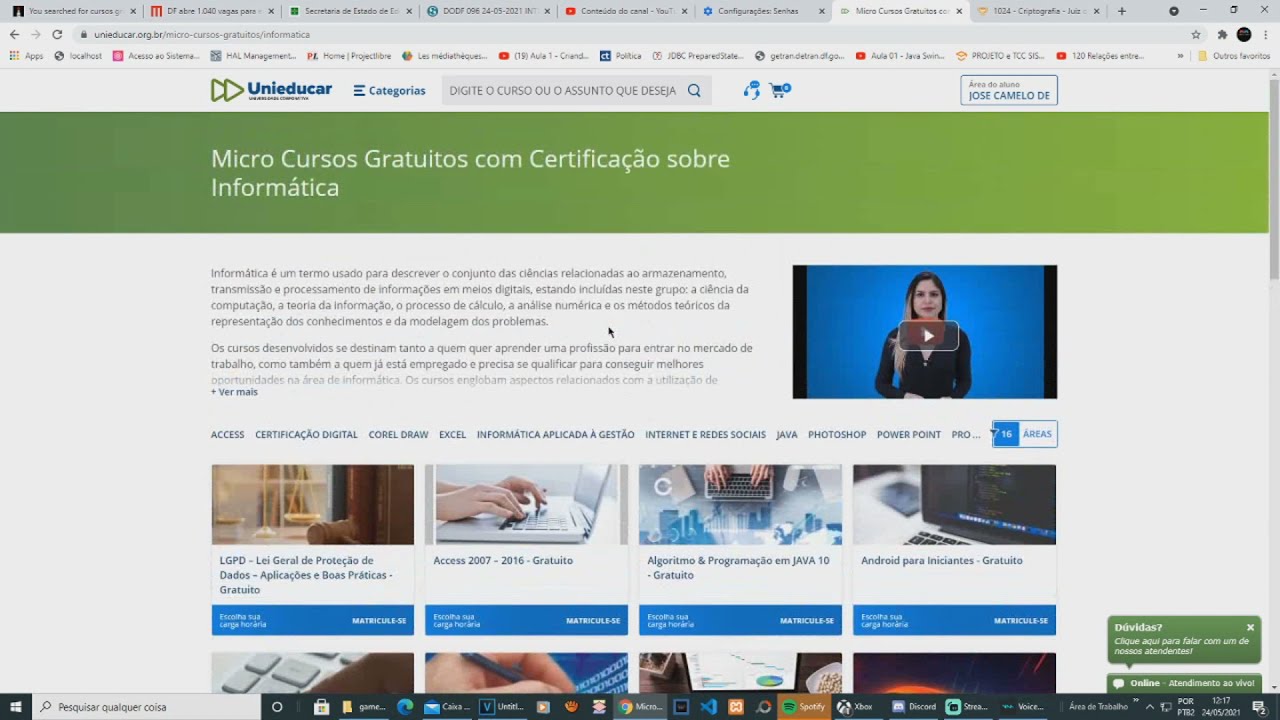Image resolution: width=1280 pixels, height=720 pixels.
Task: Play the intro video
Action: (x=928, y=335)
